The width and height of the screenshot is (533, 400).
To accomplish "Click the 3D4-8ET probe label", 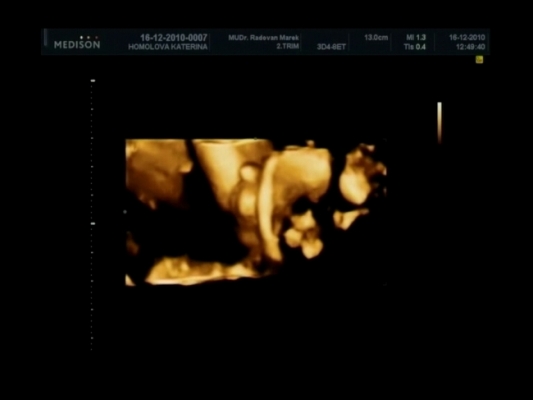I will 331,47.
